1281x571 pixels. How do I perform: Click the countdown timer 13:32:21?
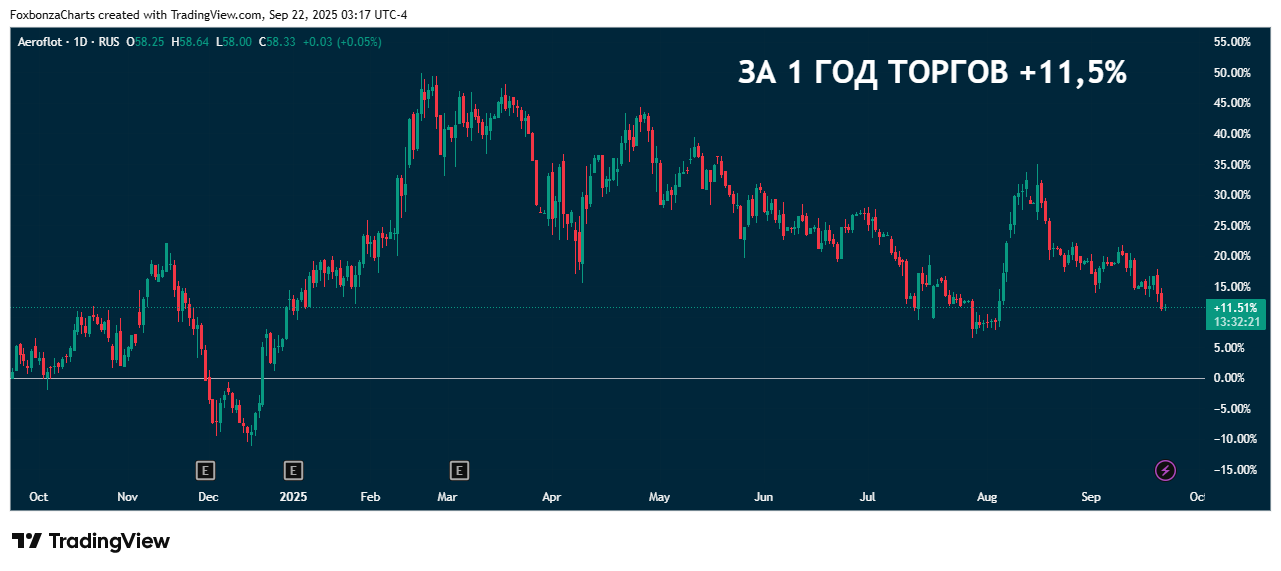click(1236, 322)
